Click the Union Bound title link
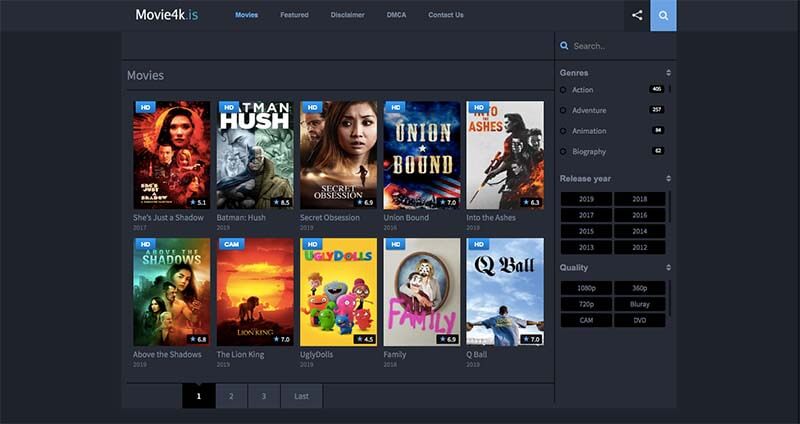This screenshot has width=800, height=424. click(406, 217)
